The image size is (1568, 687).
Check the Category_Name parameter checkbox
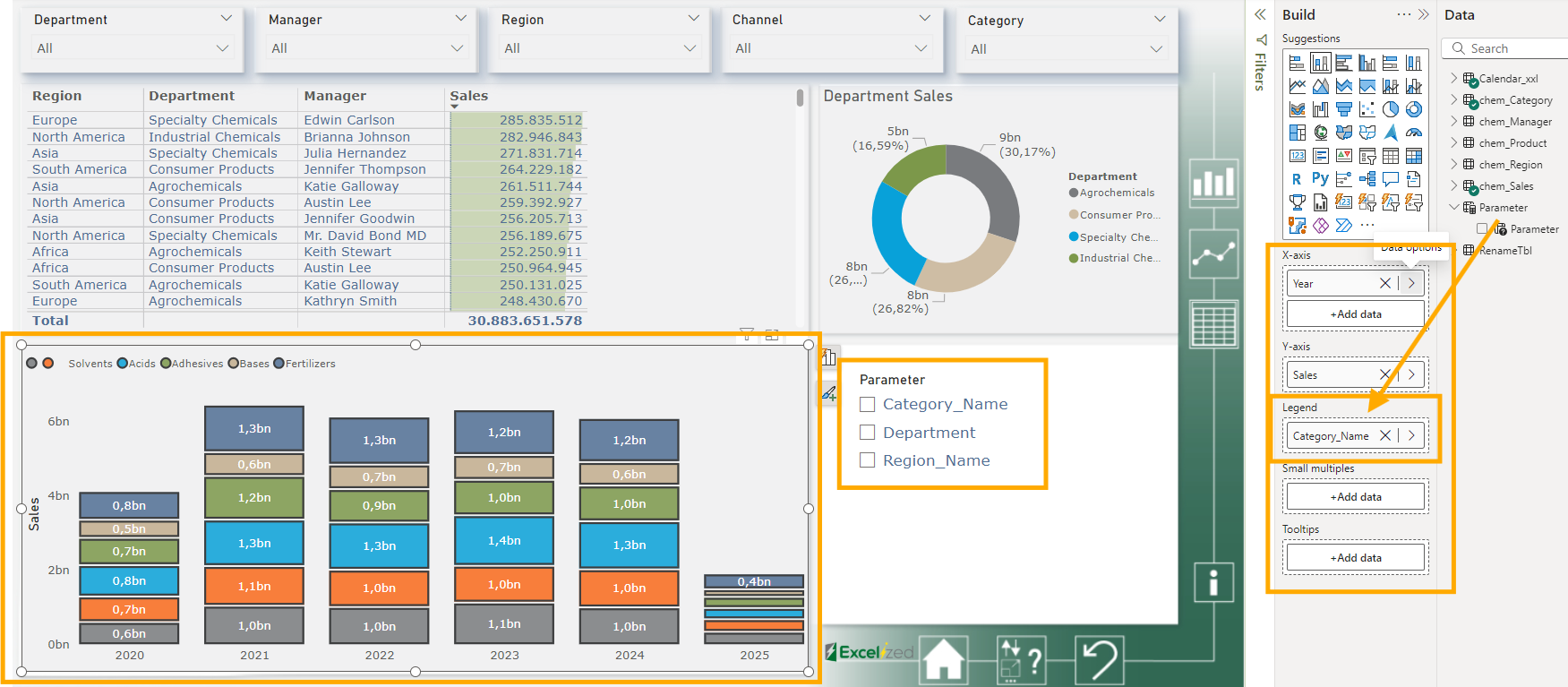867,405
